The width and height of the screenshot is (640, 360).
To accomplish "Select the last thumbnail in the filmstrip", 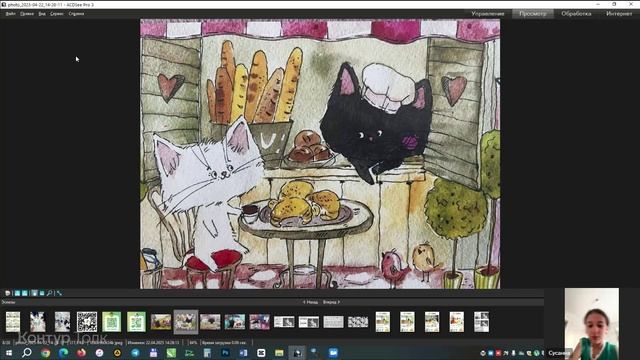I will click(481, 322).
